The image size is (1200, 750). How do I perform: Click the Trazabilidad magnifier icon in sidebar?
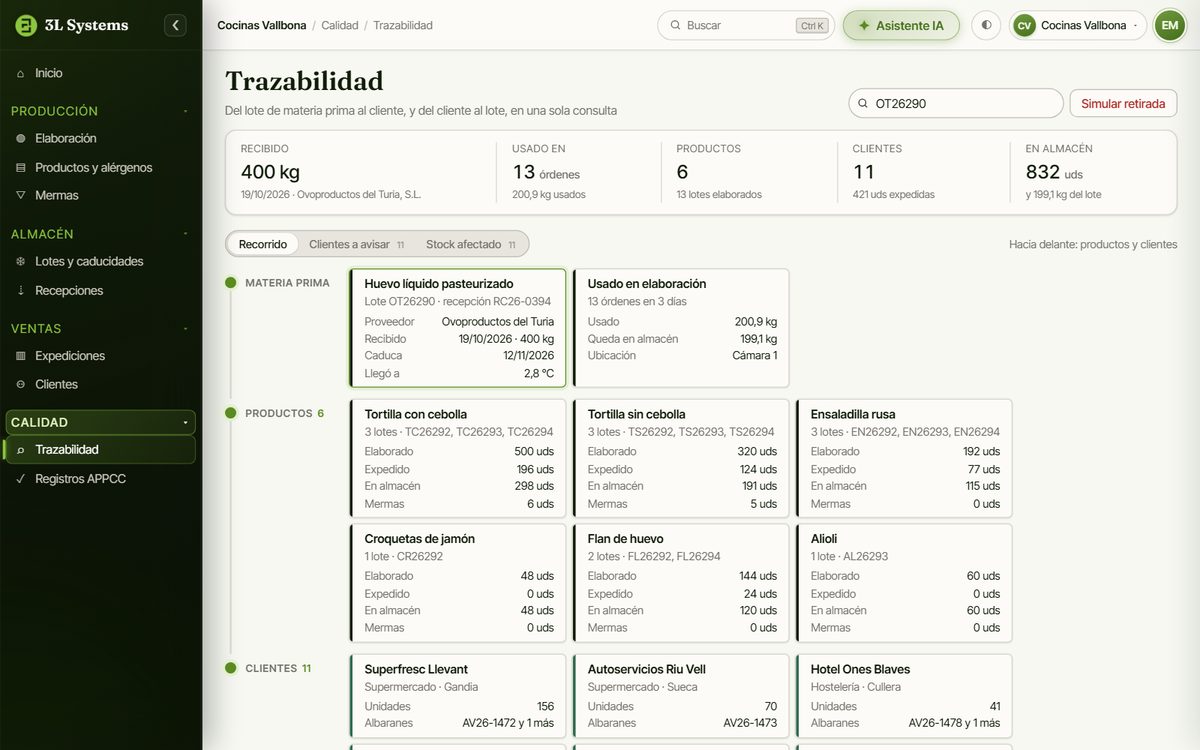(21, 450)
